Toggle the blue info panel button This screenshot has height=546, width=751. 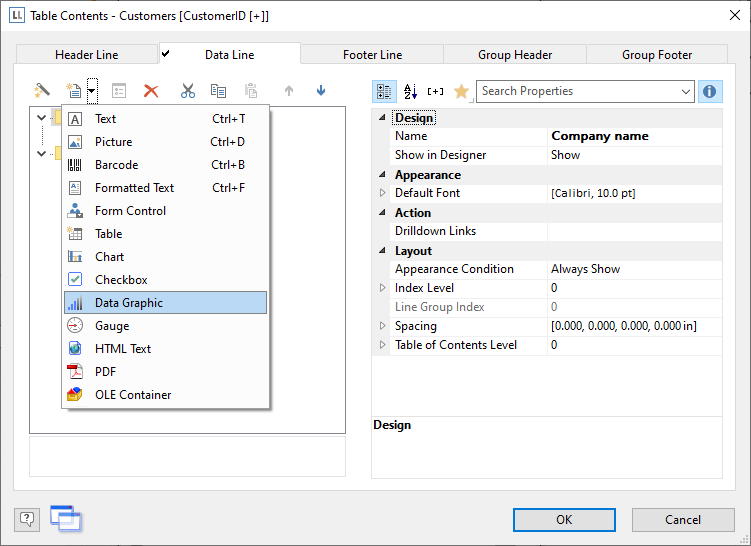[x=710, y=92]
